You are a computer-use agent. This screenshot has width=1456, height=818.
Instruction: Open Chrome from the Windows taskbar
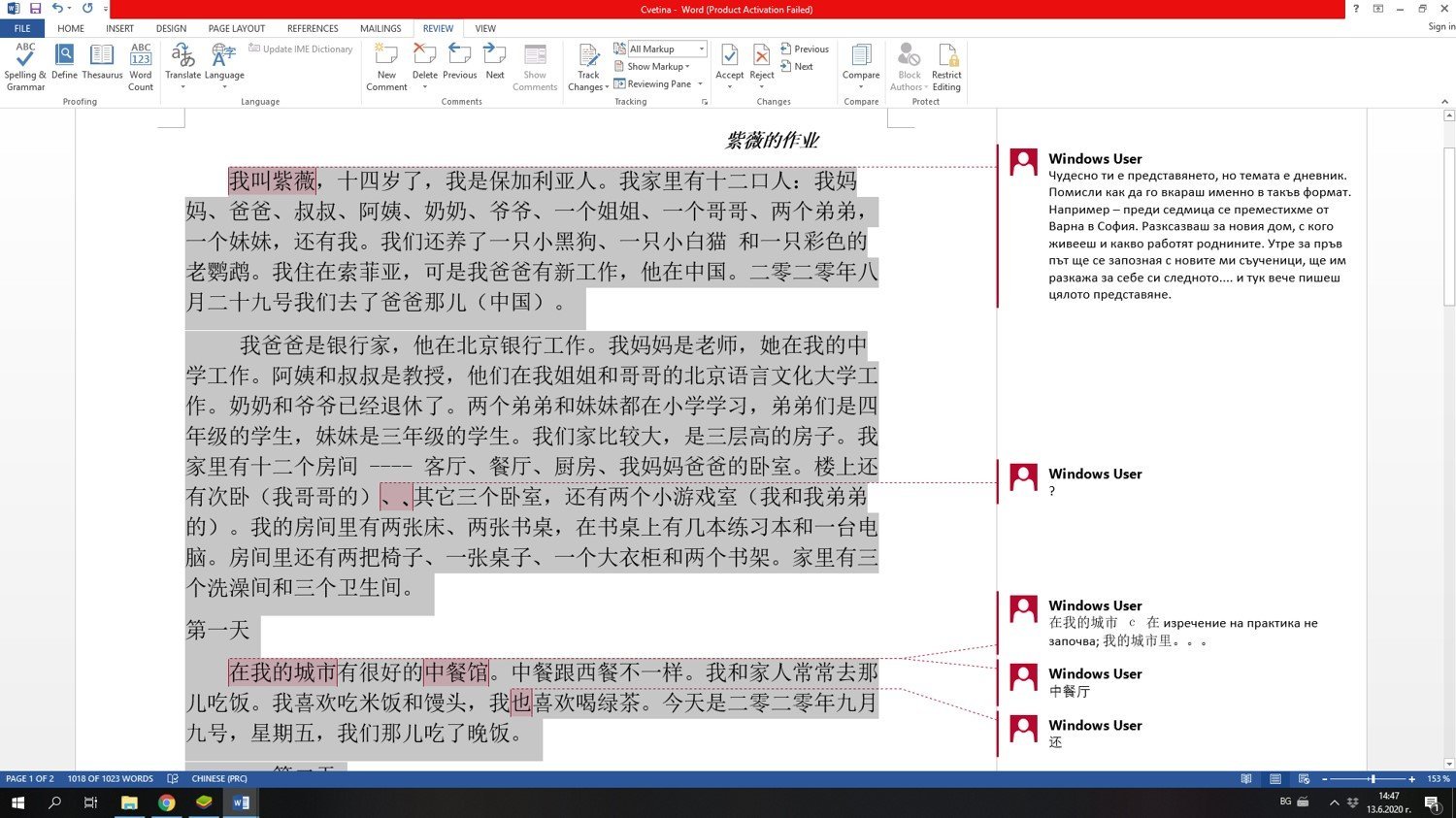click(167, 802)
